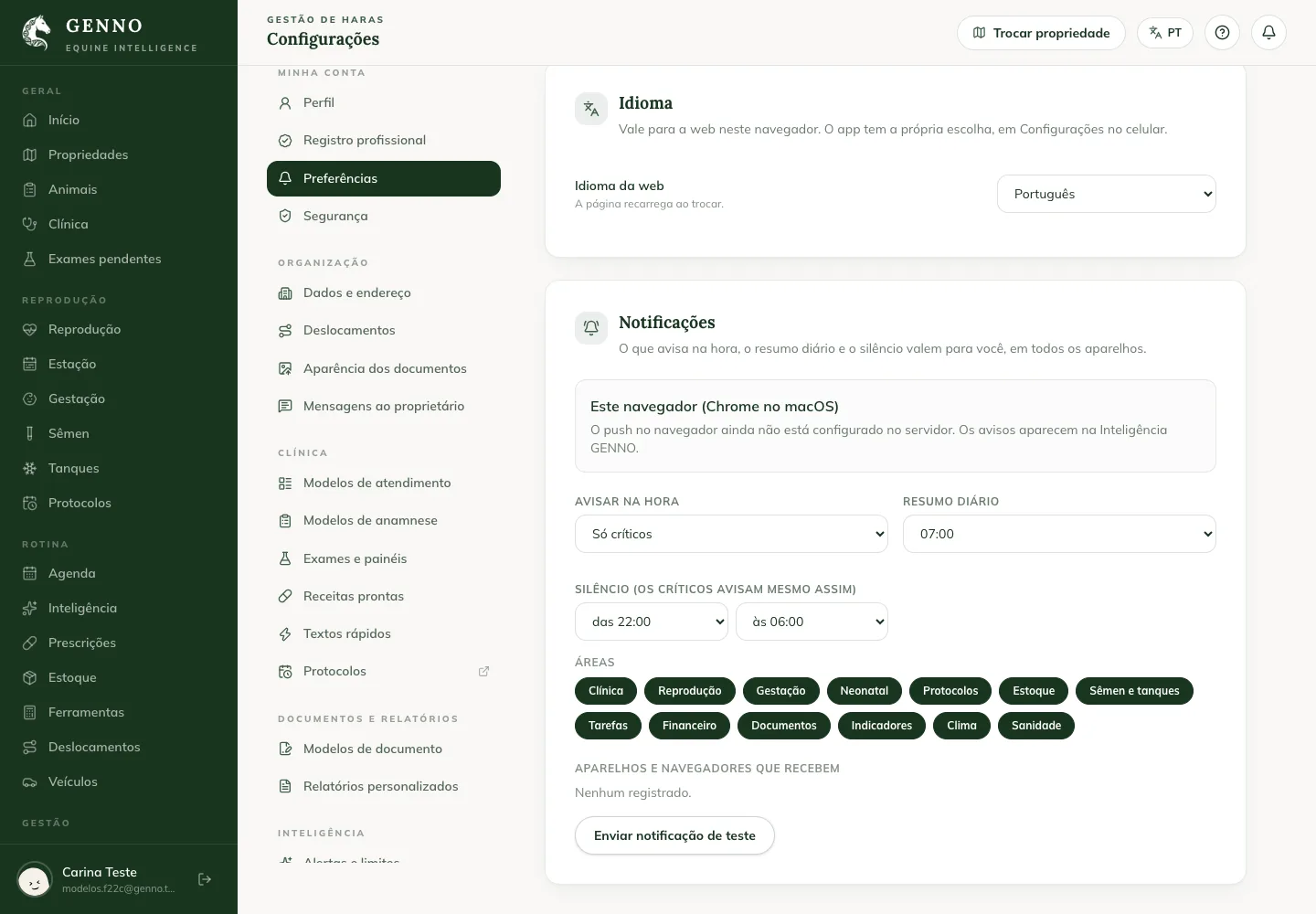The width and height of the screenshot is (1316, 914).
Task: Click the Animais clipboard icon
Action: click(x=30, y=189)
